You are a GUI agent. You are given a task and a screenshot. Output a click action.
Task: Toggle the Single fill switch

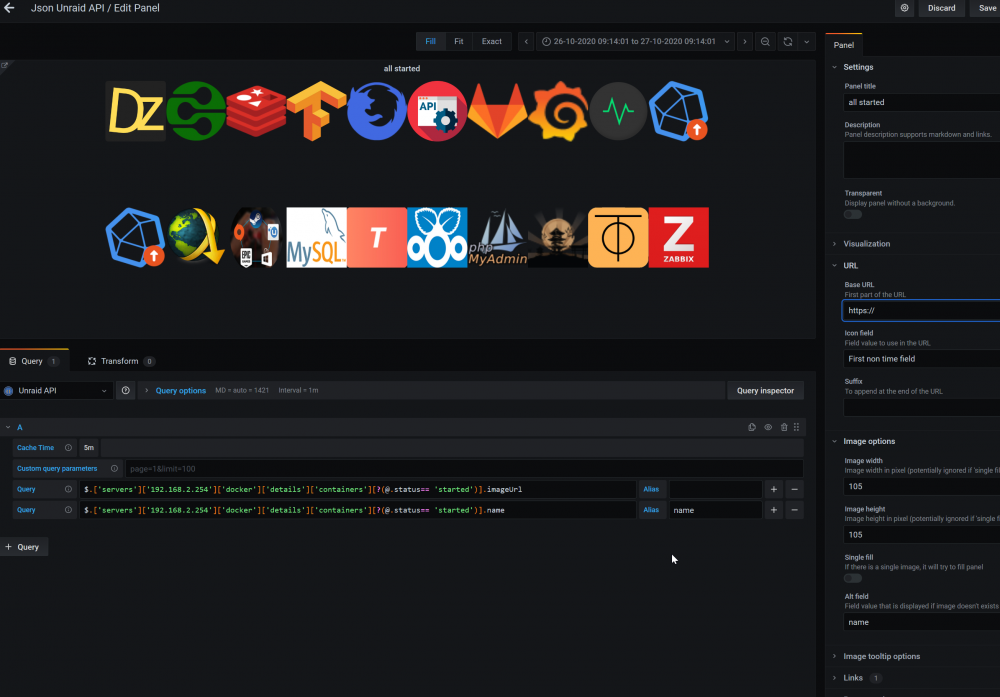pos(853,578)
